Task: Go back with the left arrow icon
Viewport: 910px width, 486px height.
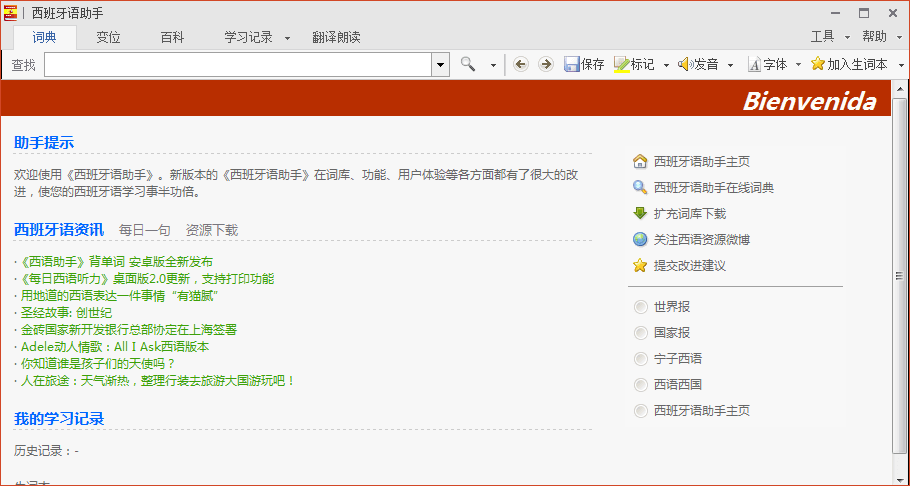Action: 520,64
